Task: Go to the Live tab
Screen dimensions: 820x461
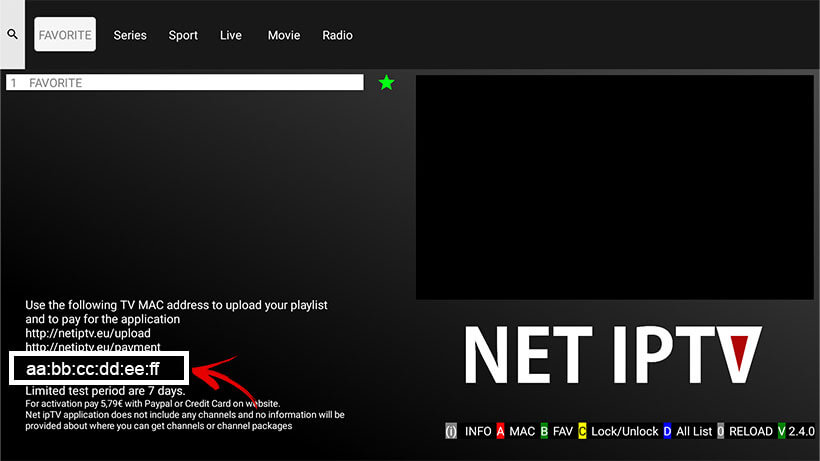Action: tap(231, 35)
